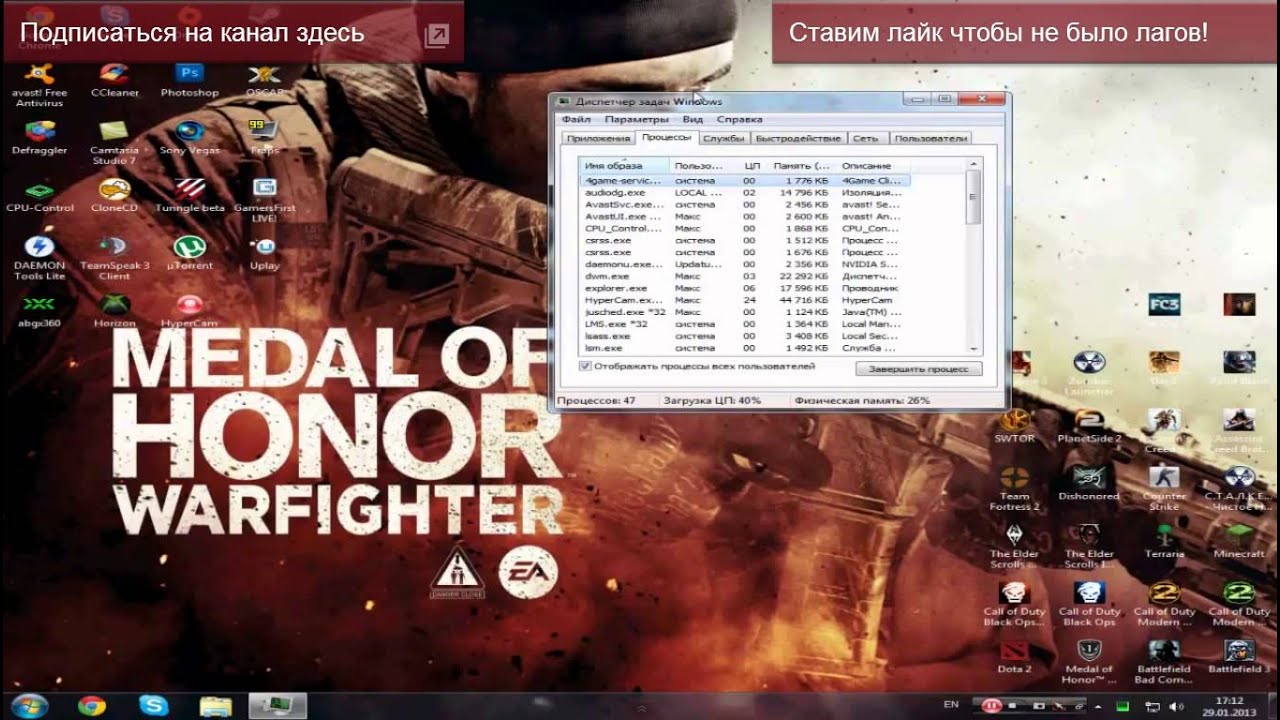Open the Windows Start menu
The width and height of the screenshot is (1280, 720).
click(x=29, y=705)
